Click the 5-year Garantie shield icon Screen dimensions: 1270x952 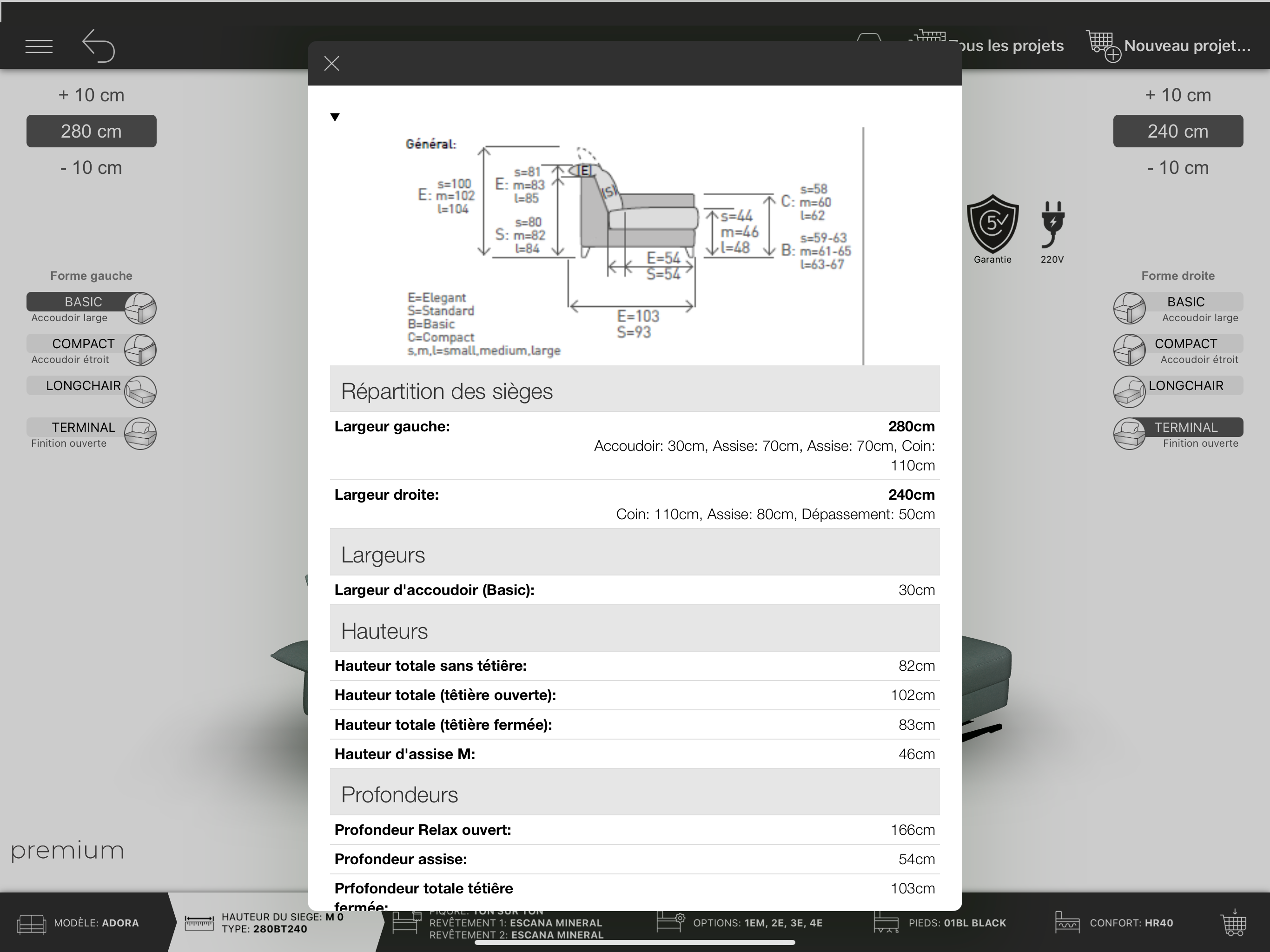(992, 224)
